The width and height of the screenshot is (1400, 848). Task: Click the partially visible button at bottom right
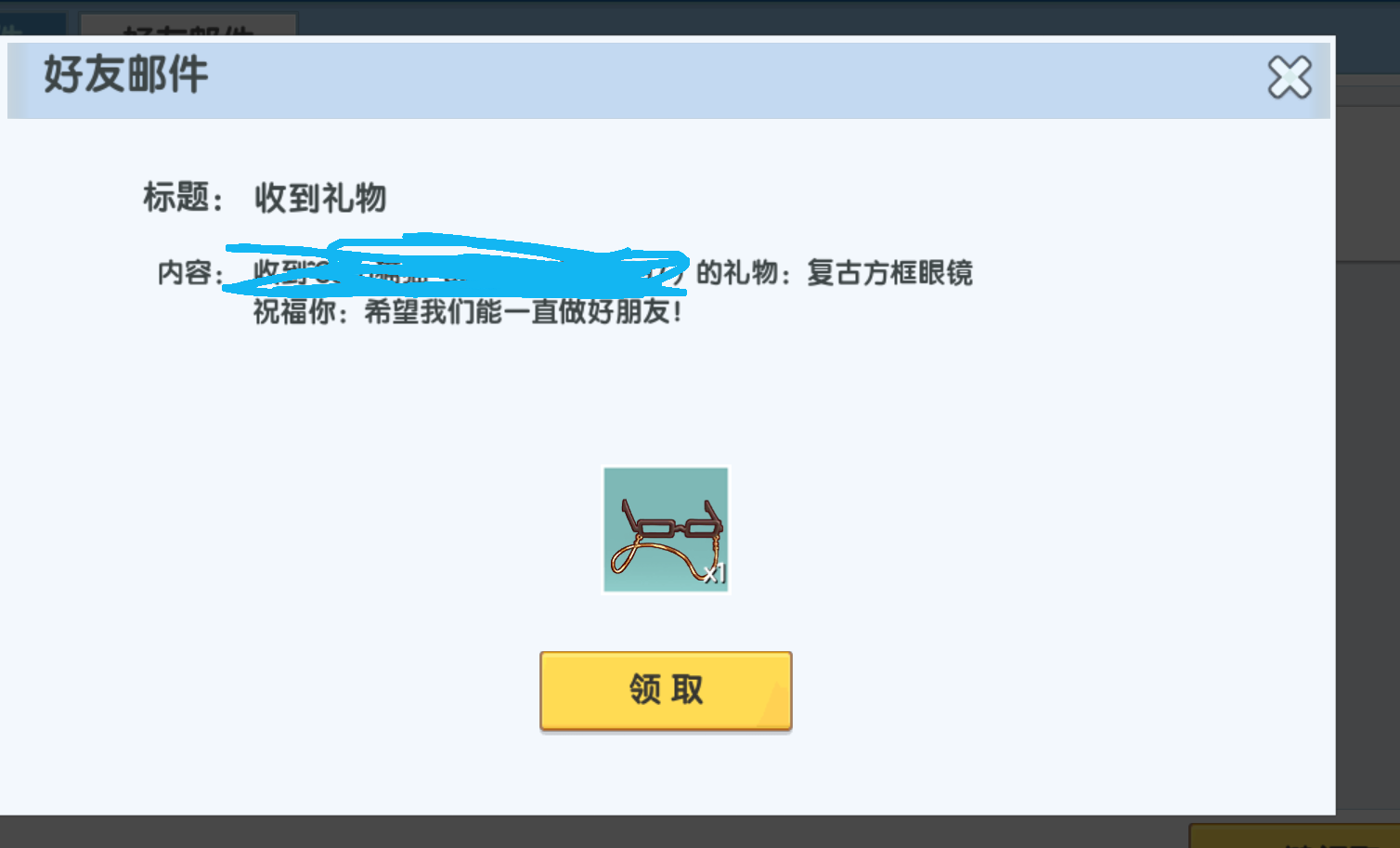coord(1294,835)
